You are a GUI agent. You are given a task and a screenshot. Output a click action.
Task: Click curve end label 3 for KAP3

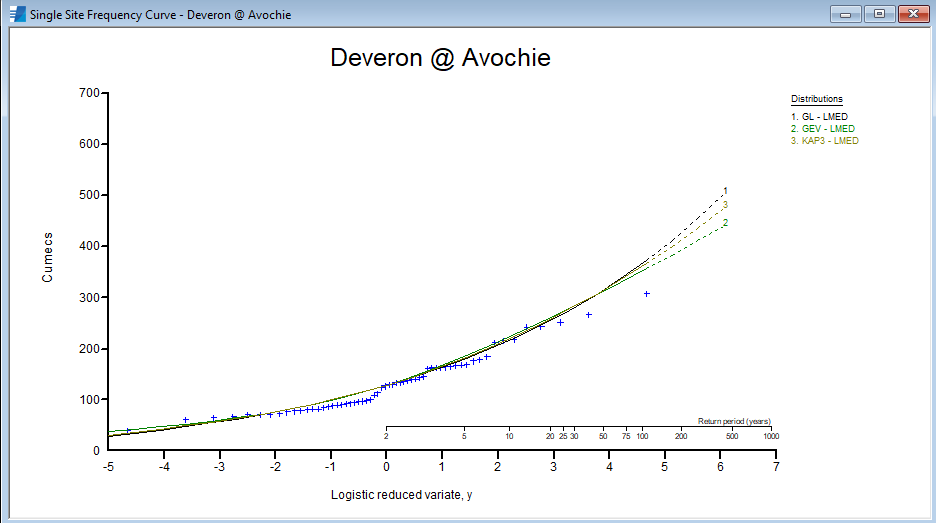pyautogui.click(x=725, y=205)
